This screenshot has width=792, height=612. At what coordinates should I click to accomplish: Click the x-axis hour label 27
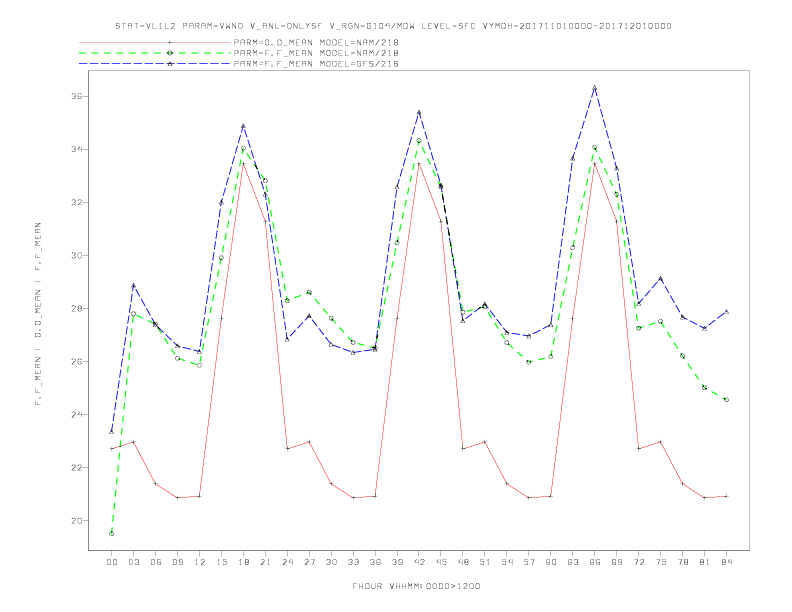tap(309, 562)
